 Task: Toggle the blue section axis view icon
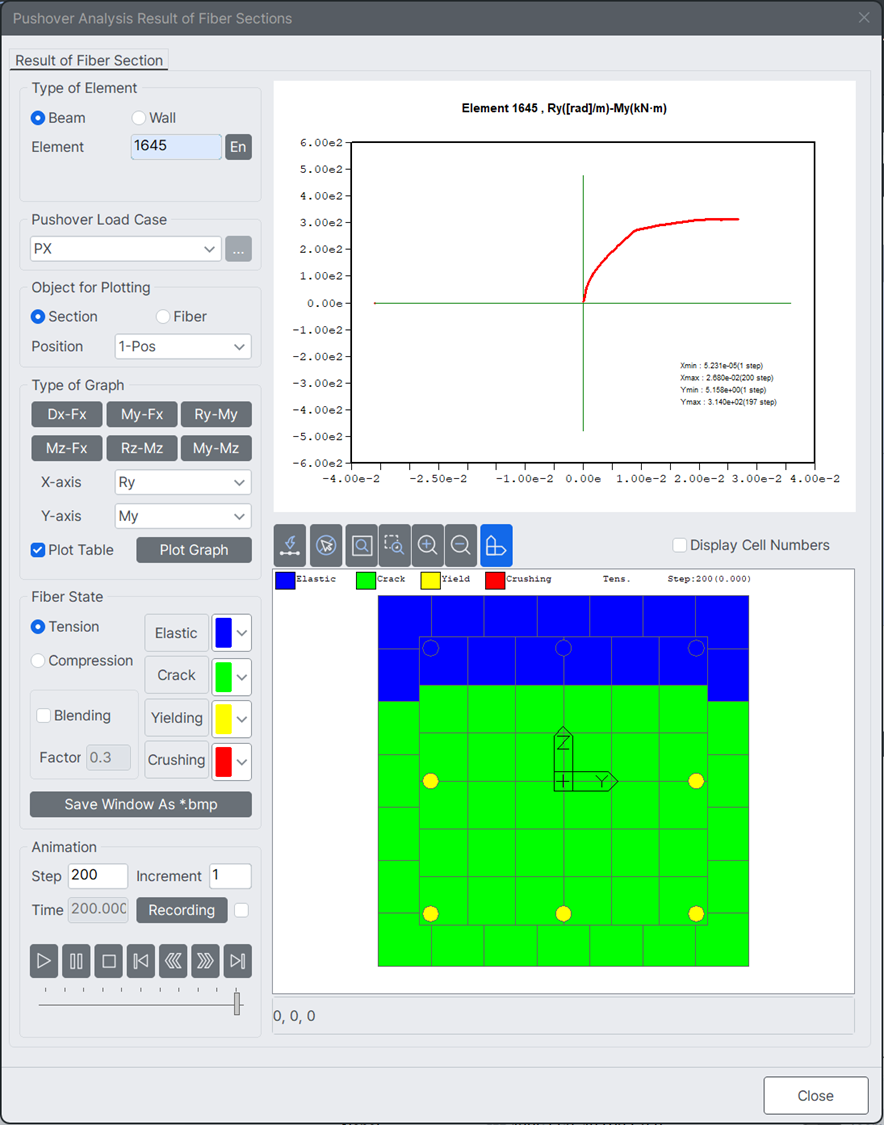pyautogui.click(x=497, y=545)
